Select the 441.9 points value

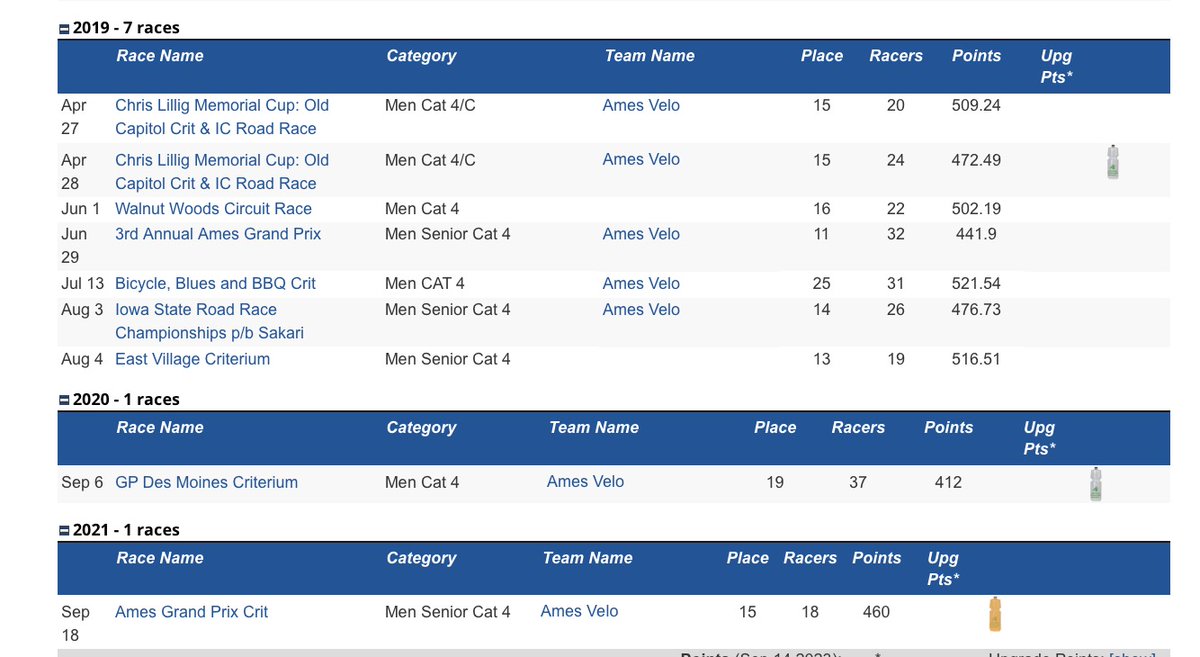(978, 234)
